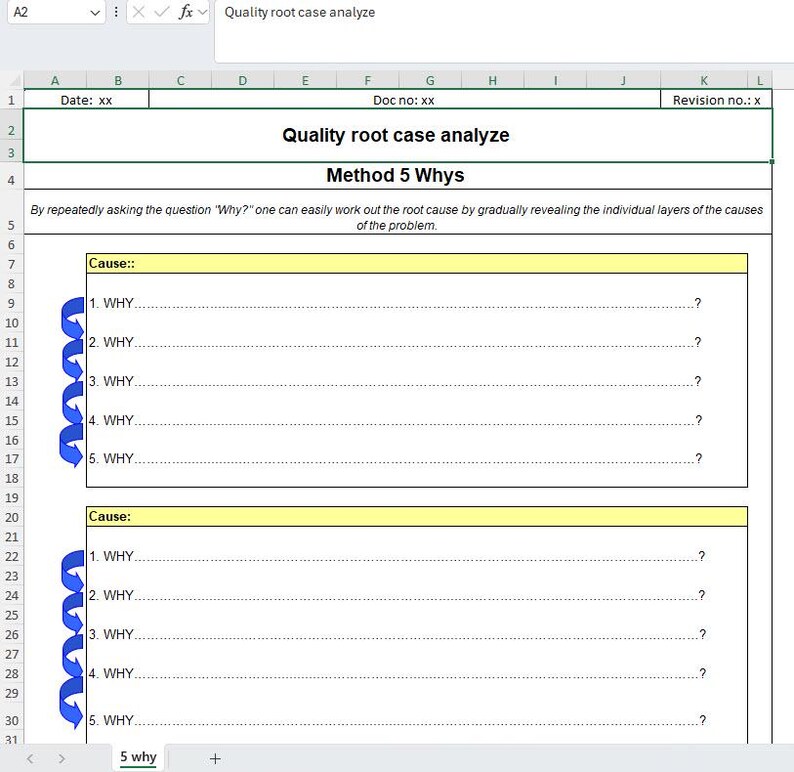Click the Enter checkmark icon in formula bar
794x772 pixels.
pos(162,12)
